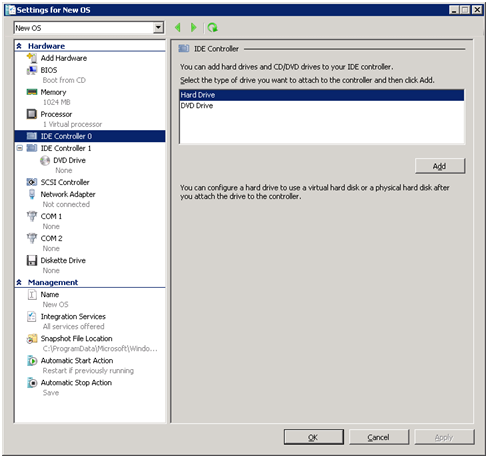Select Snapshot File Location in the tree
Viewport: 488px width, 458px height.
click(x=76, y=338)
